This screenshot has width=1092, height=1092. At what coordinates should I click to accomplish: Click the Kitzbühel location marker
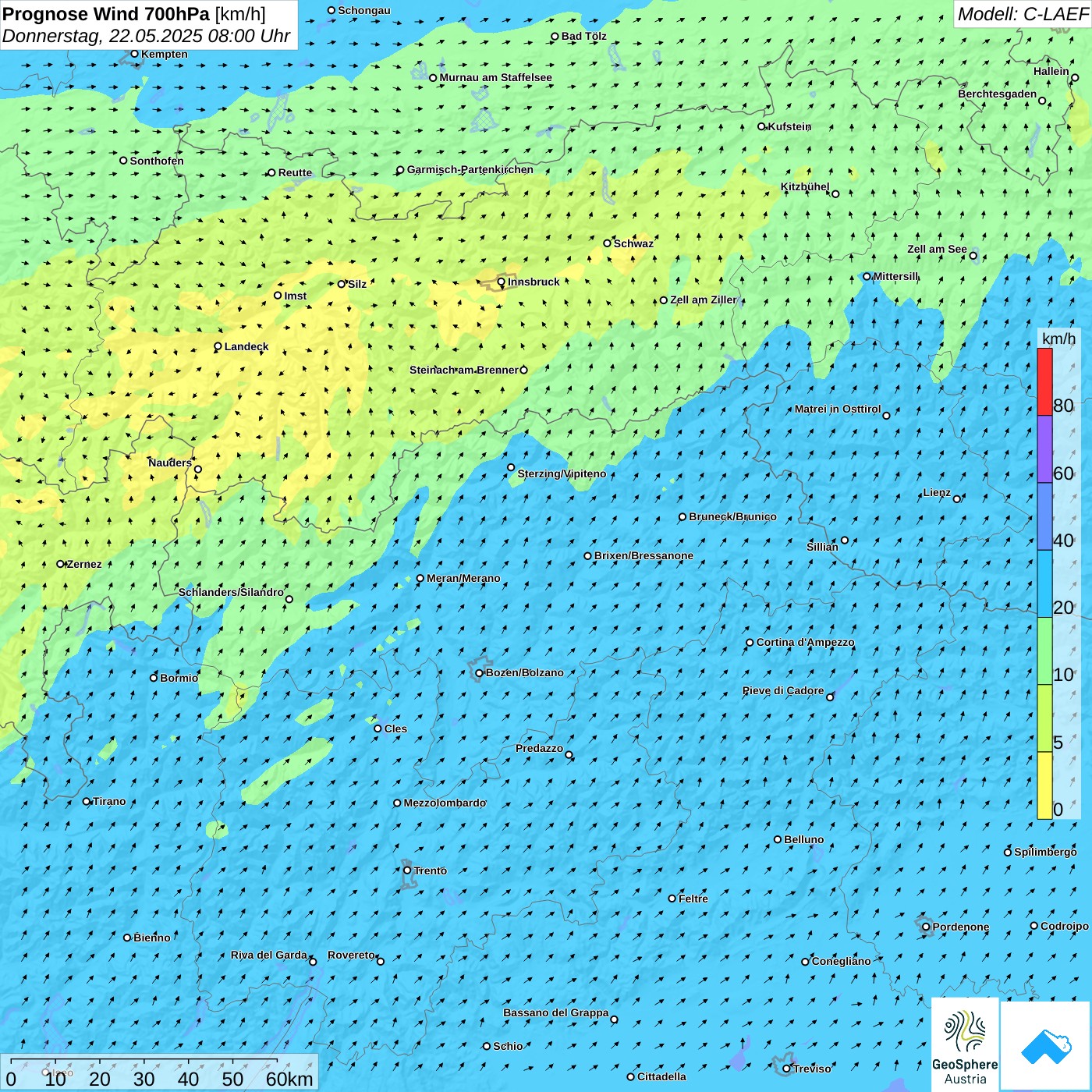835,193
